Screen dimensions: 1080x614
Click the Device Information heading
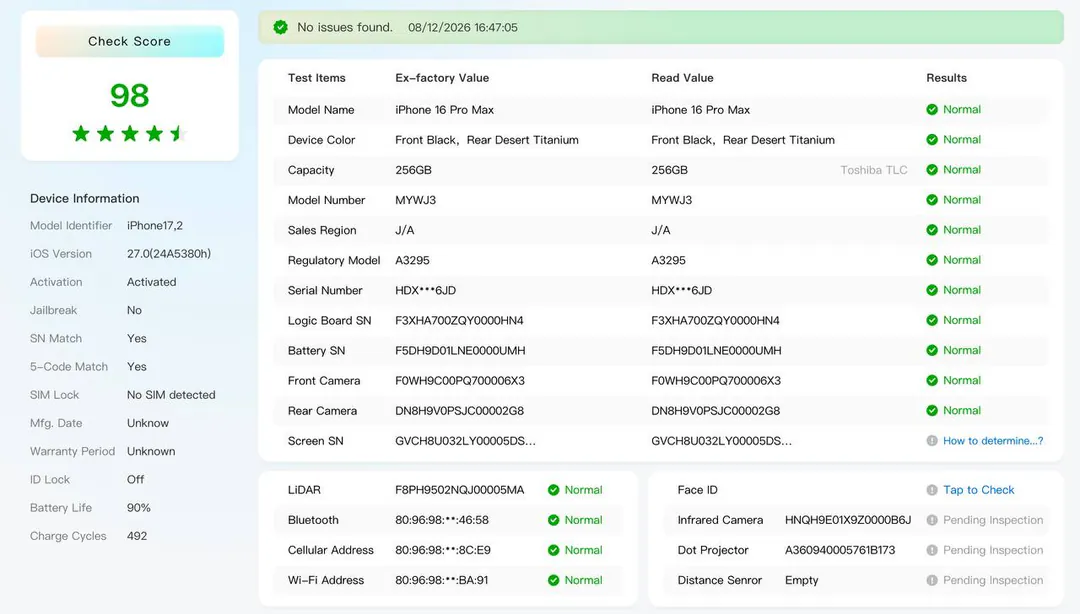click(x=85, y=198)
